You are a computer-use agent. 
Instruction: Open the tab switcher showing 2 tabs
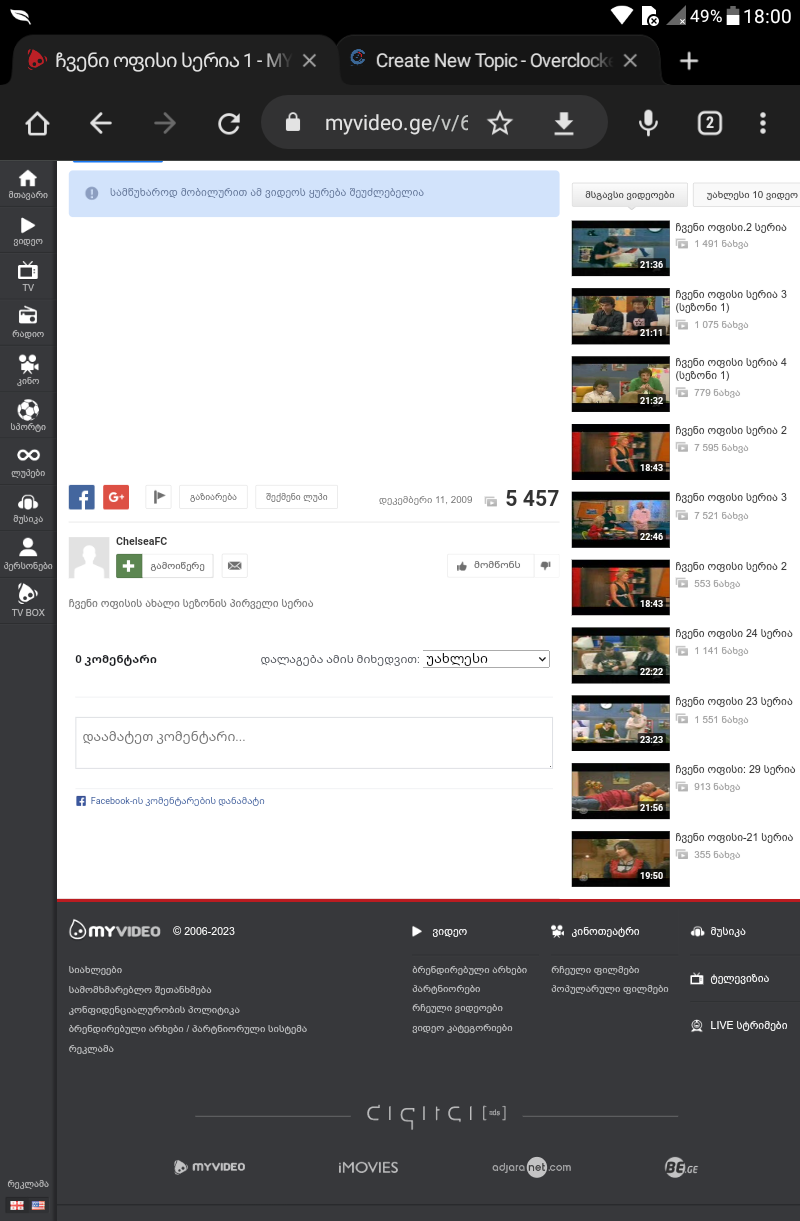coord(709,123)
